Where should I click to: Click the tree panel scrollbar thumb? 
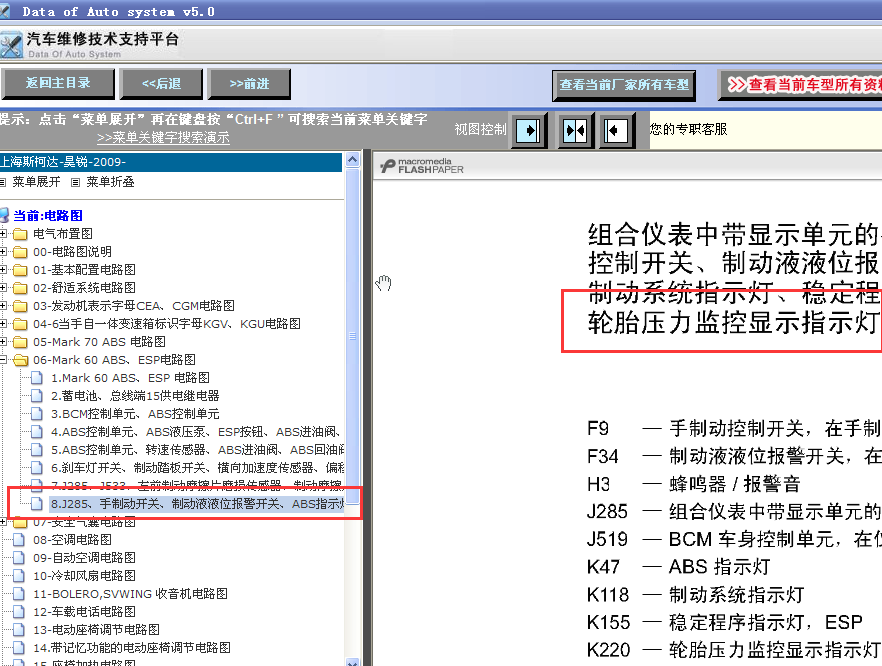(x=353, y=336)
